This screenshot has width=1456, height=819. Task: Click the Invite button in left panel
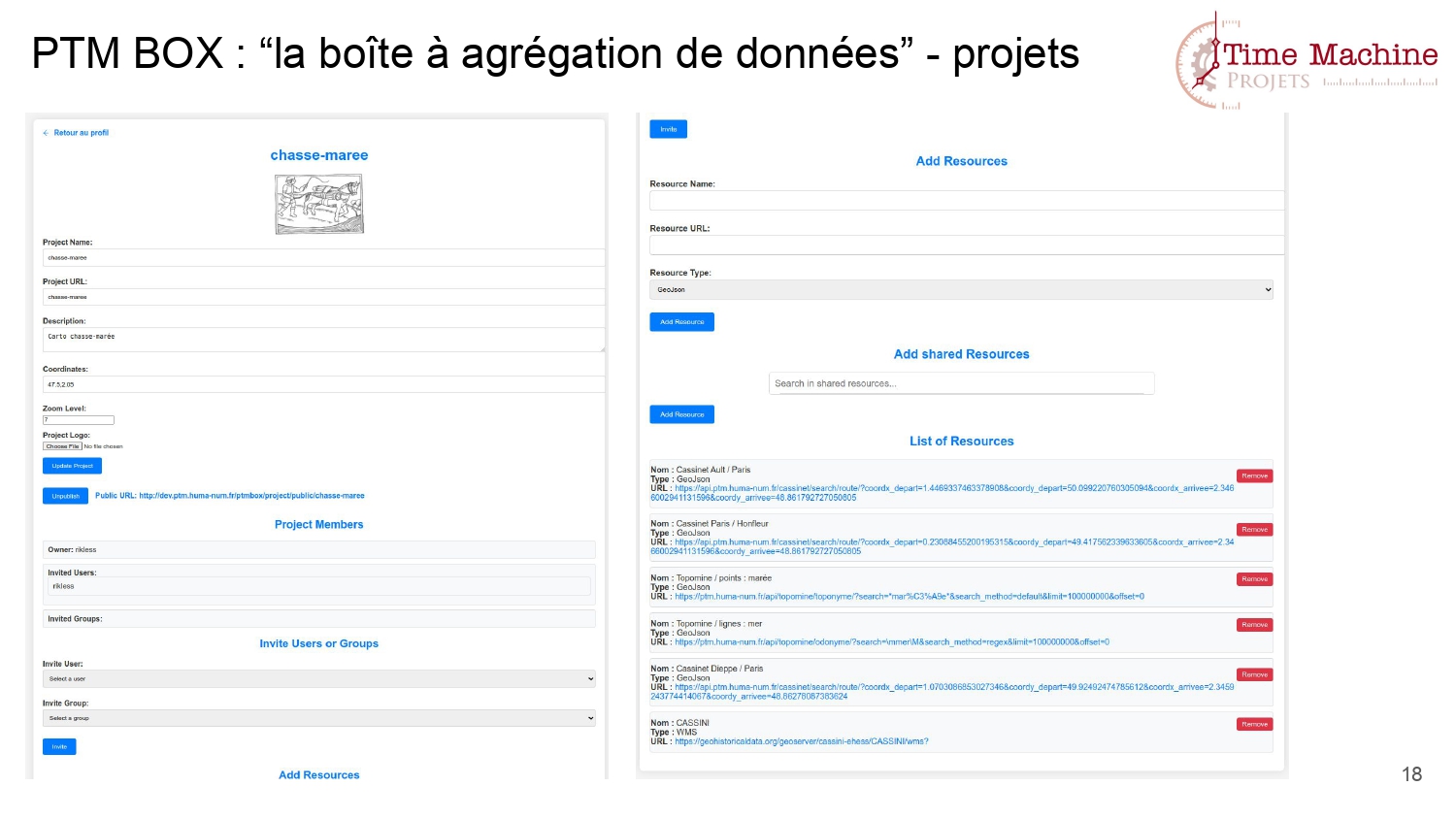[x=59, y=747]
